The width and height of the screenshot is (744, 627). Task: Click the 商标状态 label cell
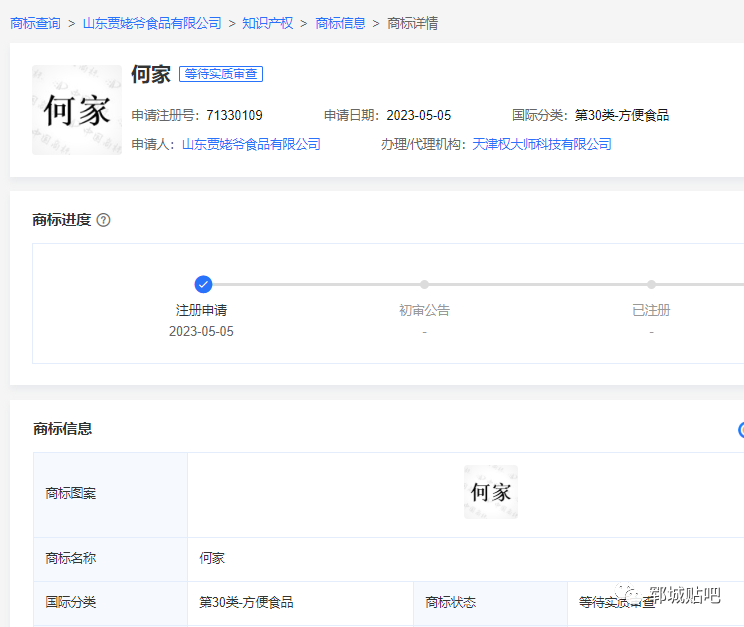[491, 602]
